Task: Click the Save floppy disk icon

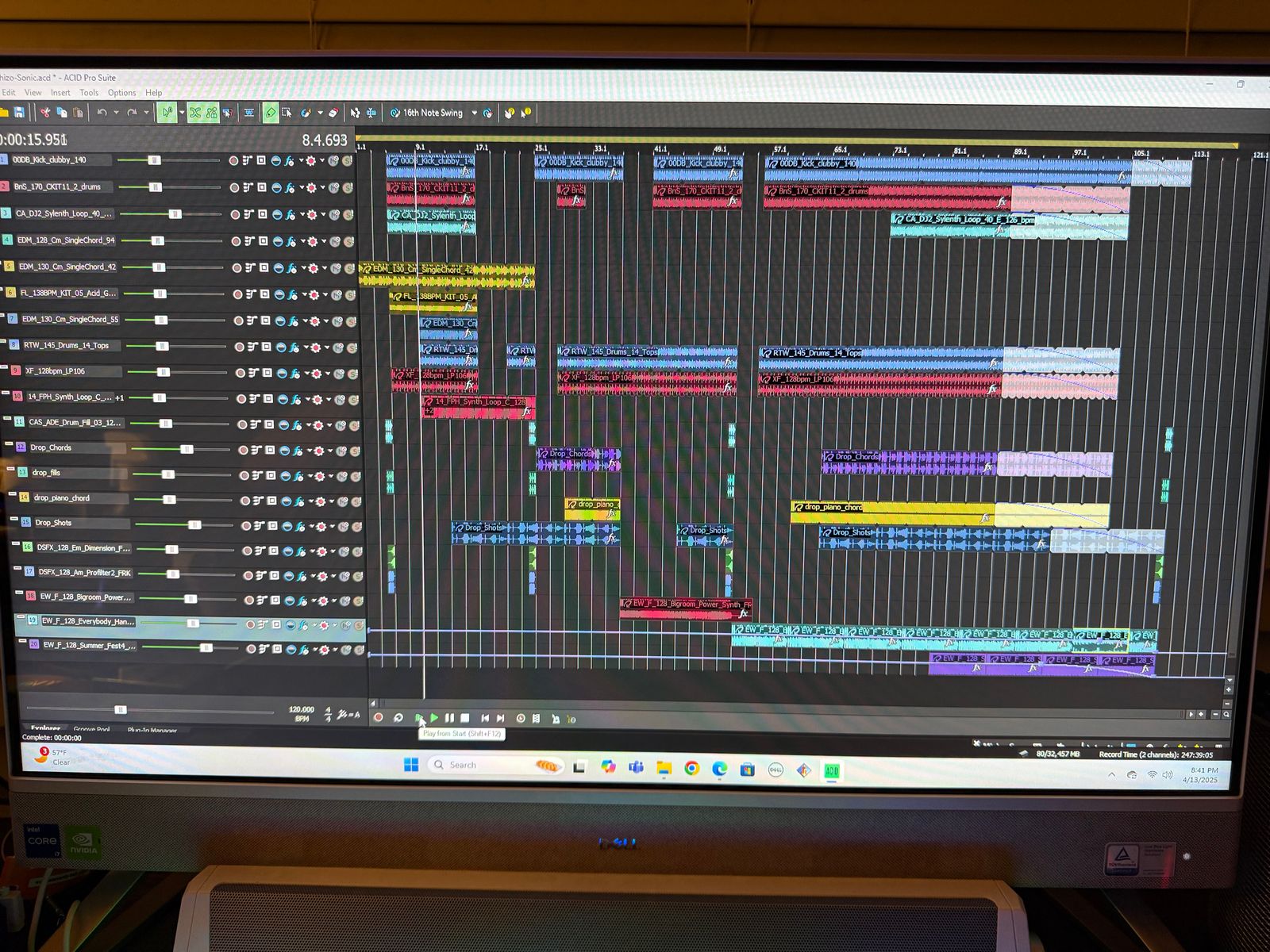Action: point(19,113)
